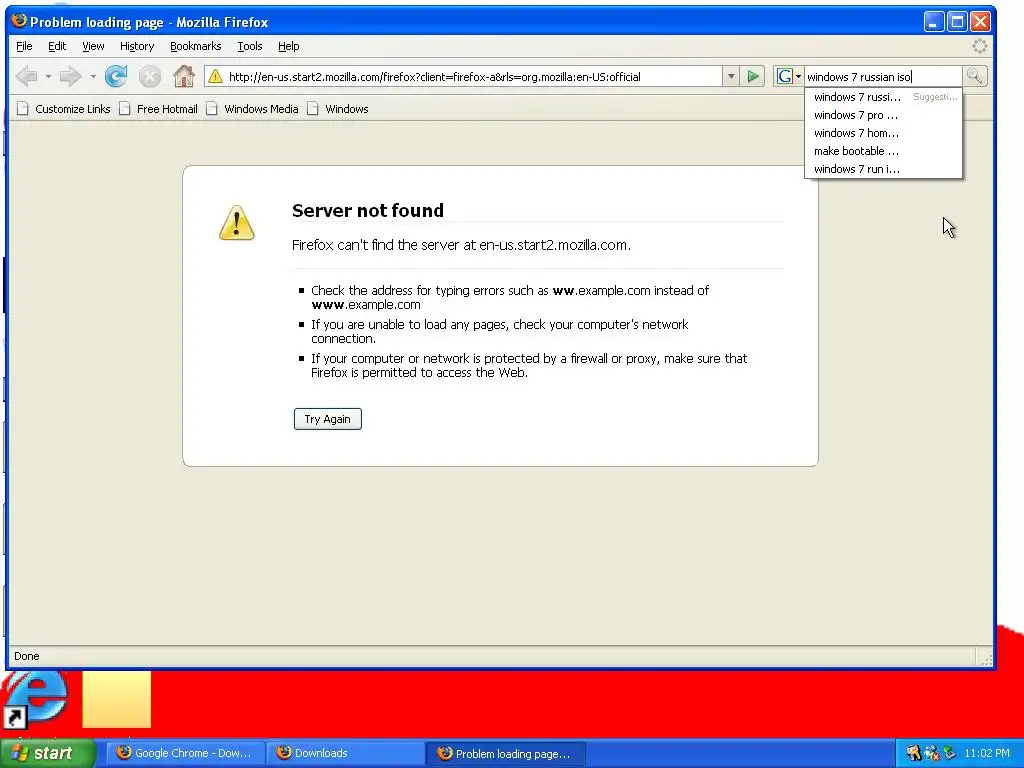Viewport: 1024px width, 768px height.
Task: Click the yellow warning triangle on the error page
Action: [236, 223]
